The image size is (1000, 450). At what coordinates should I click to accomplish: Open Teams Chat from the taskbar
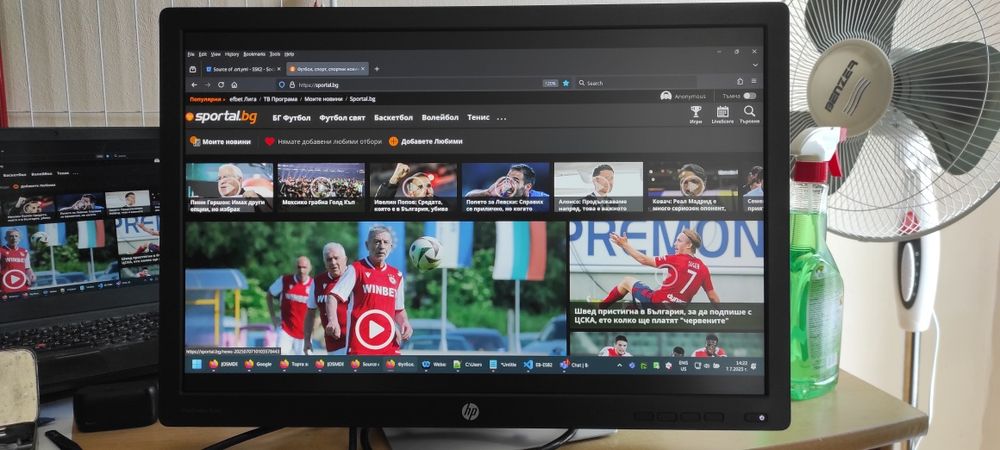click(574, 365)
